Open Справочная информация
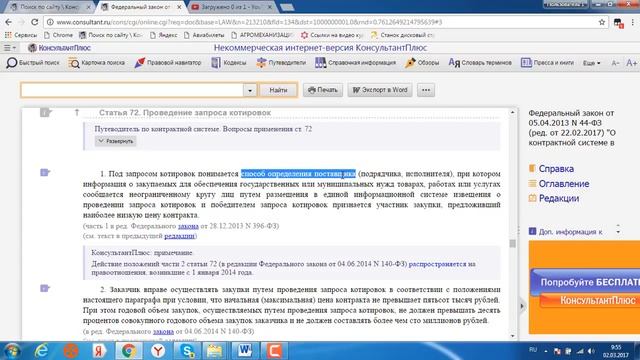 (x=356, y=63)
